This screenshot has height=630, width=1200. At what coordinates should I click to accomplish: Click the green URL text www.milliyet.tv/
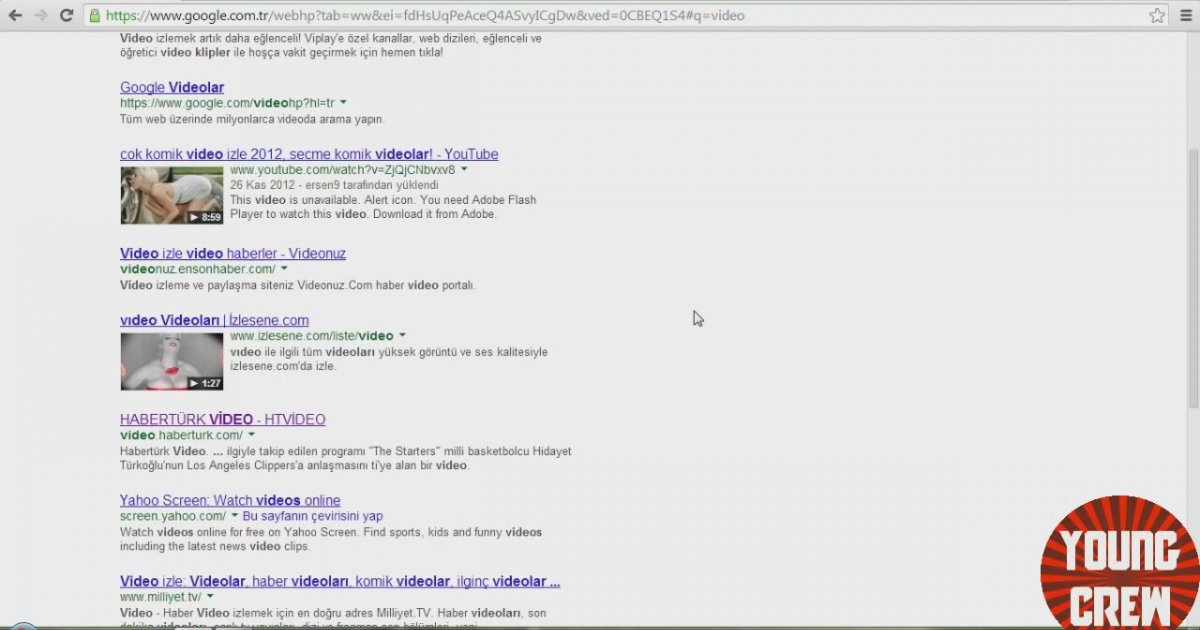coord(161,597)
